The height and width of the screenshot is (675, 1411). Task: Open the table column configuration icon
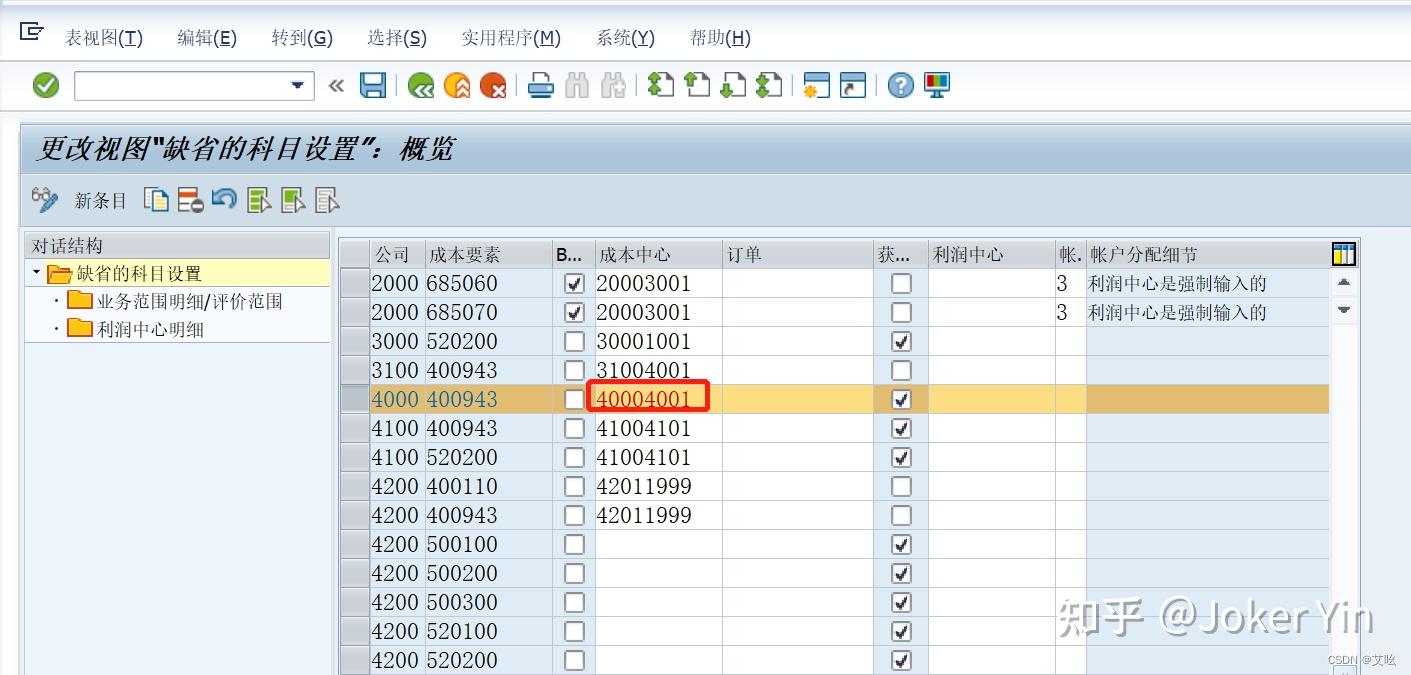(1343, 254)
